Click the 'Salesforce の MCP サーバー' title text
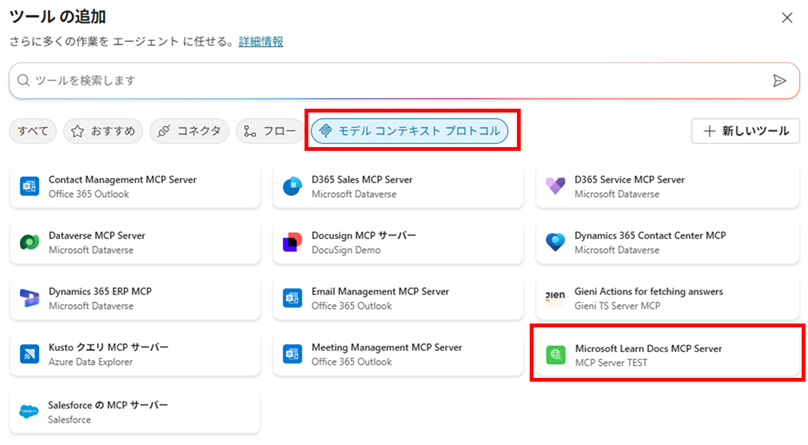This screenshot has width=808, height=445. (108, 405)
